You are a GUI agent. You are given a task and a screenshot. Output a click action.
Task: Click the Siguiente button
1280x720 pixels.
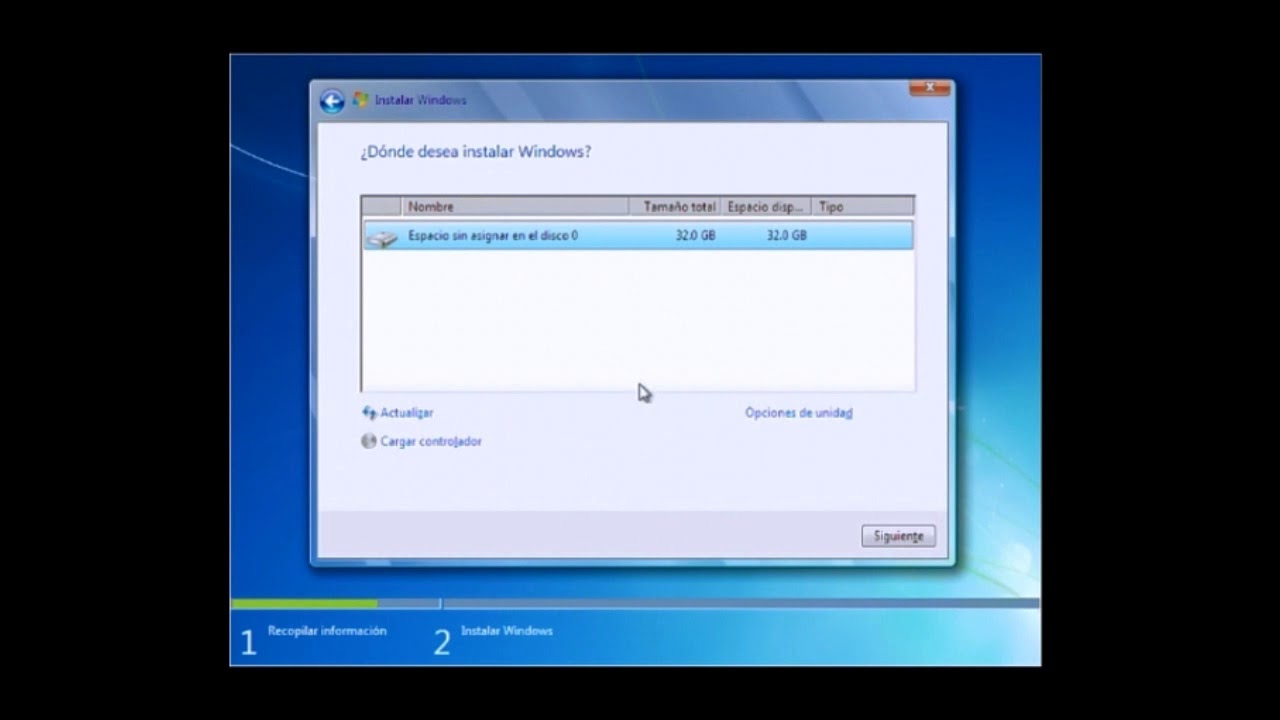pyautogui.click(x=898, y=536)
